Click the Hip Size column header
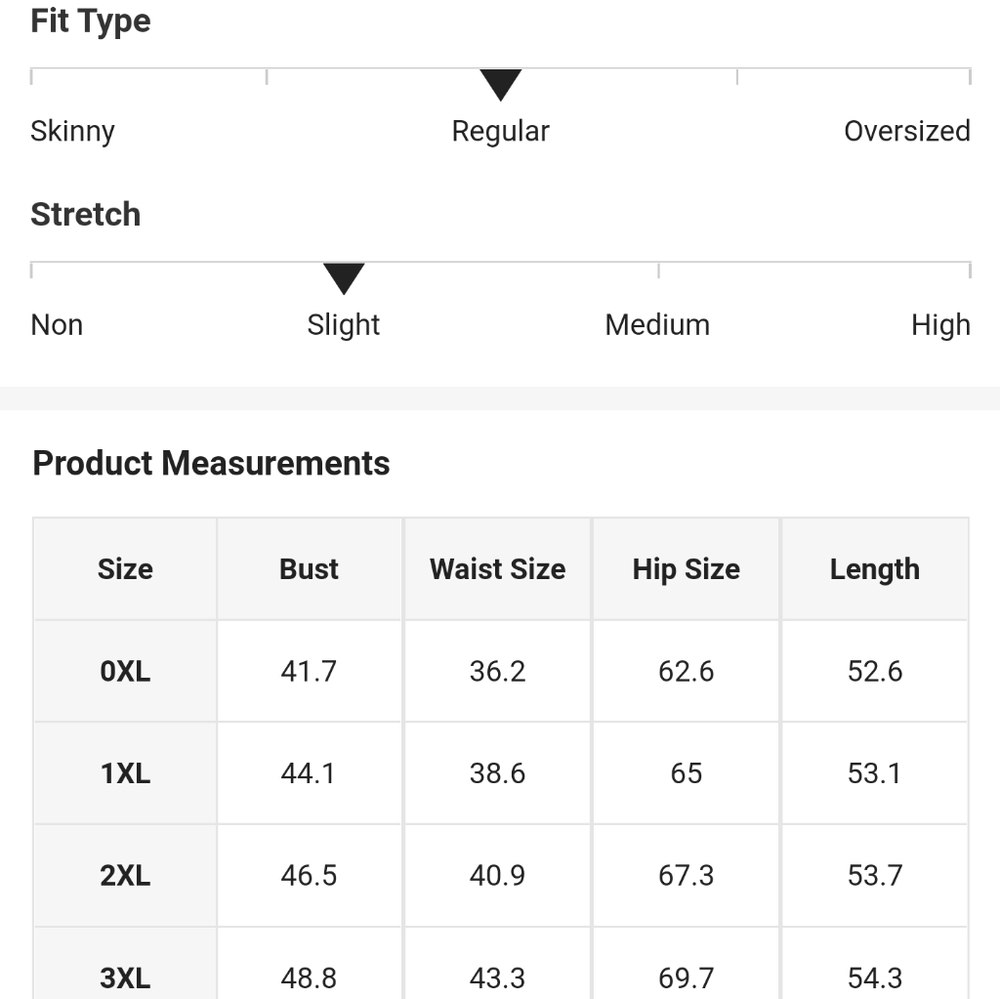The height and width of the screenshot is (999, 1000). [x=686, y=569]
